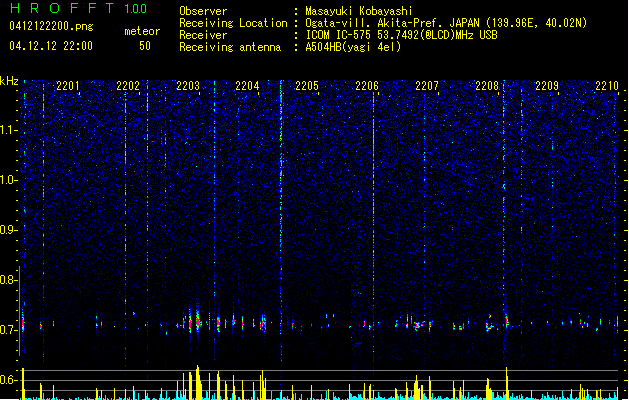Image resolution: width=629 pixels, height=400 pixels.
Task: Click the Receiving antenna label
Action: (x=230, y=47)
